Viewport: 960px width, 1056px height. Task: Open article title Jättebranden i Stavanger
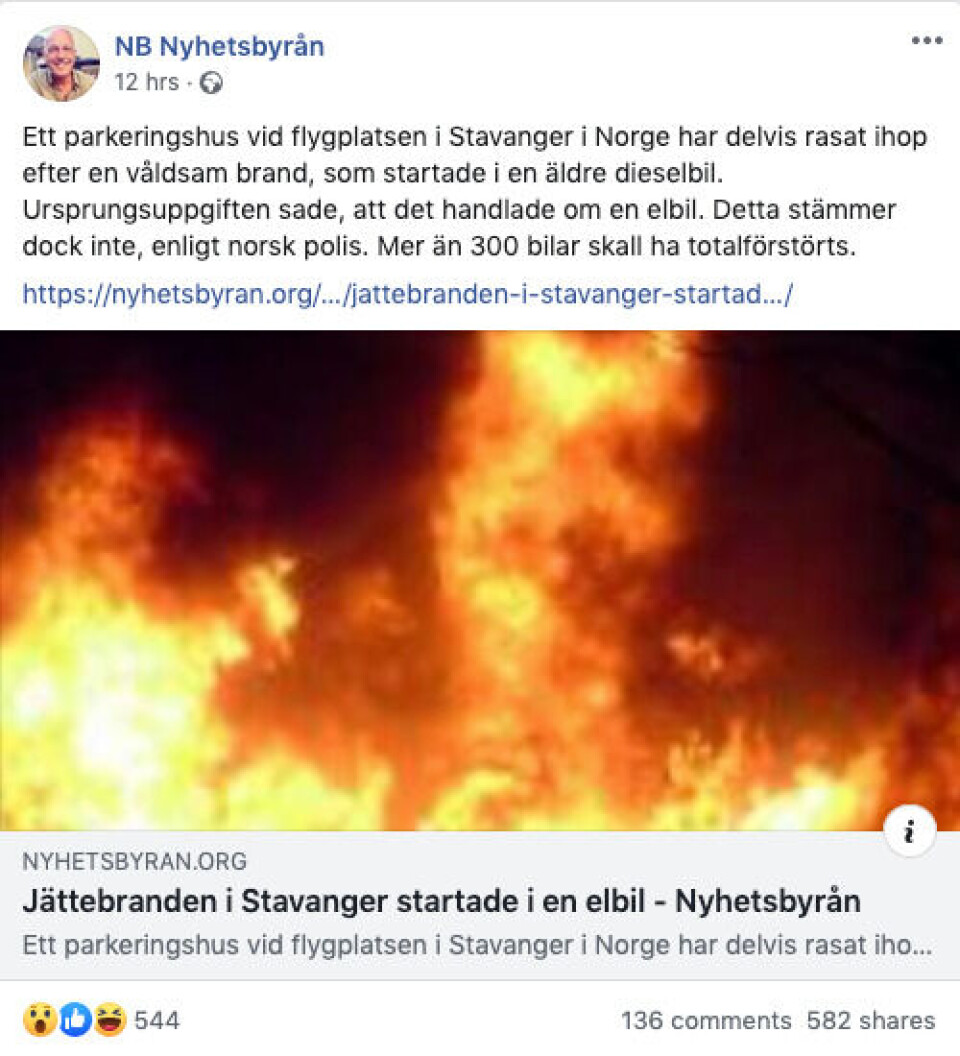point(441,901)
